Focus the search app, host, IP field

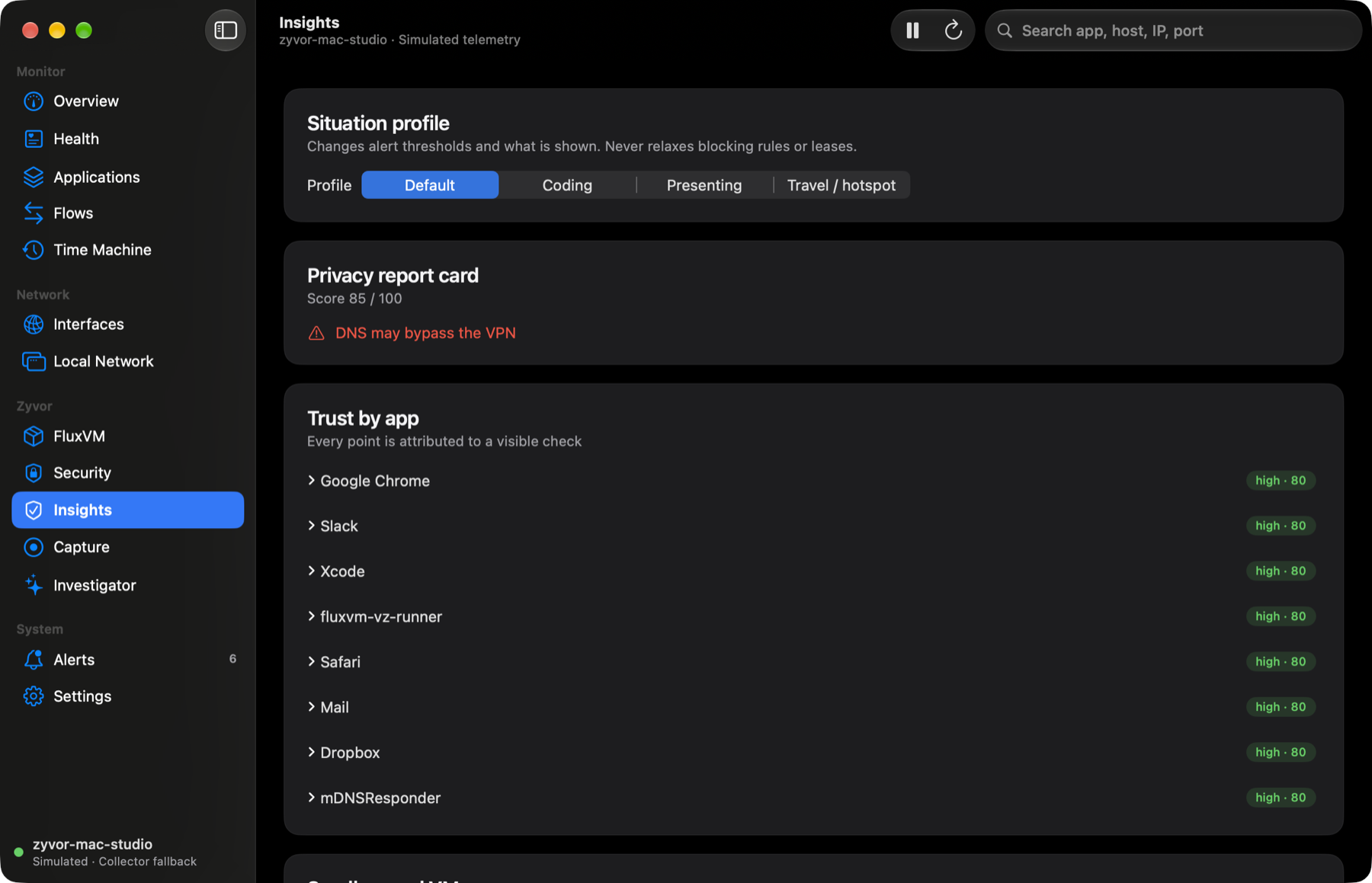[1173, 30]
